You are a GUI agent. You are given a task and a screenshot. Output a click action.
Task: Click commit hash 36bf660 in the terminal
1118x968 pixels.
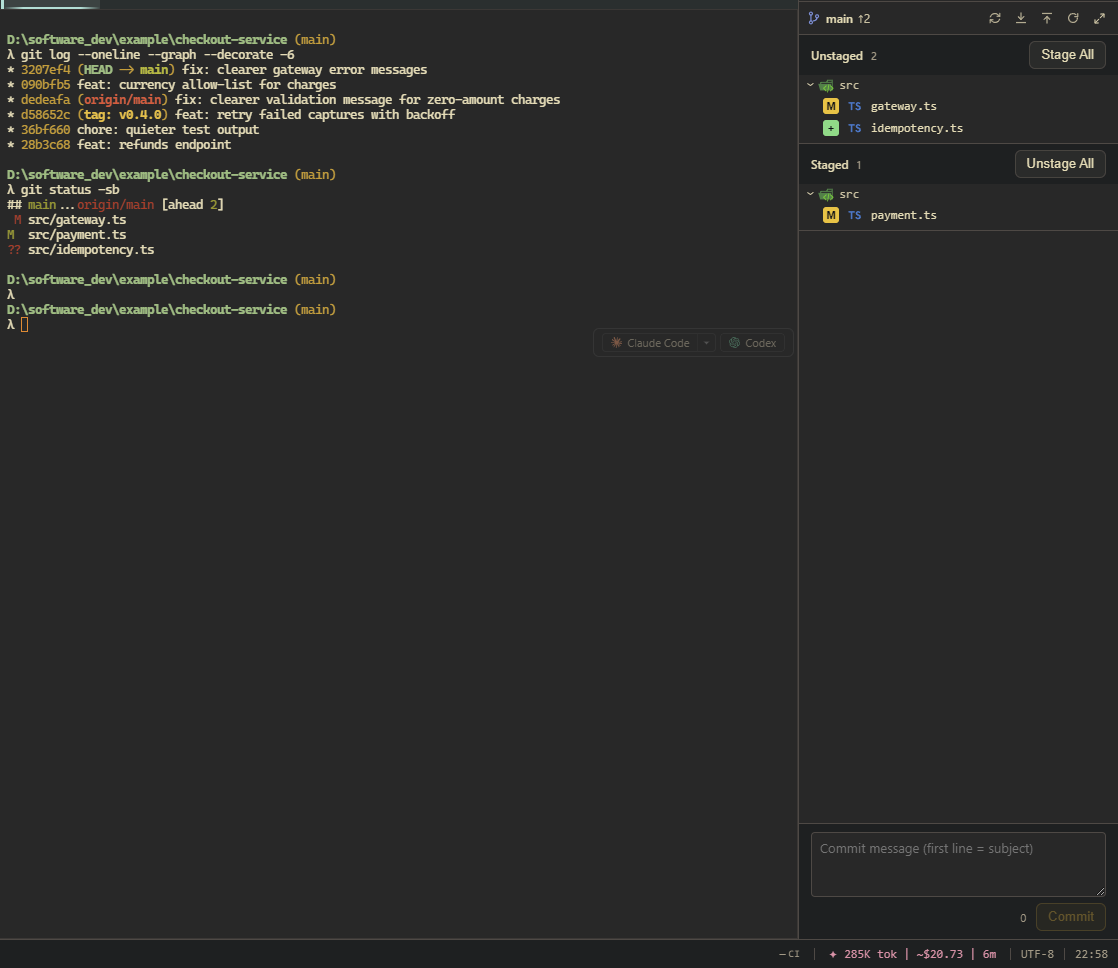(x=46, y=130)
